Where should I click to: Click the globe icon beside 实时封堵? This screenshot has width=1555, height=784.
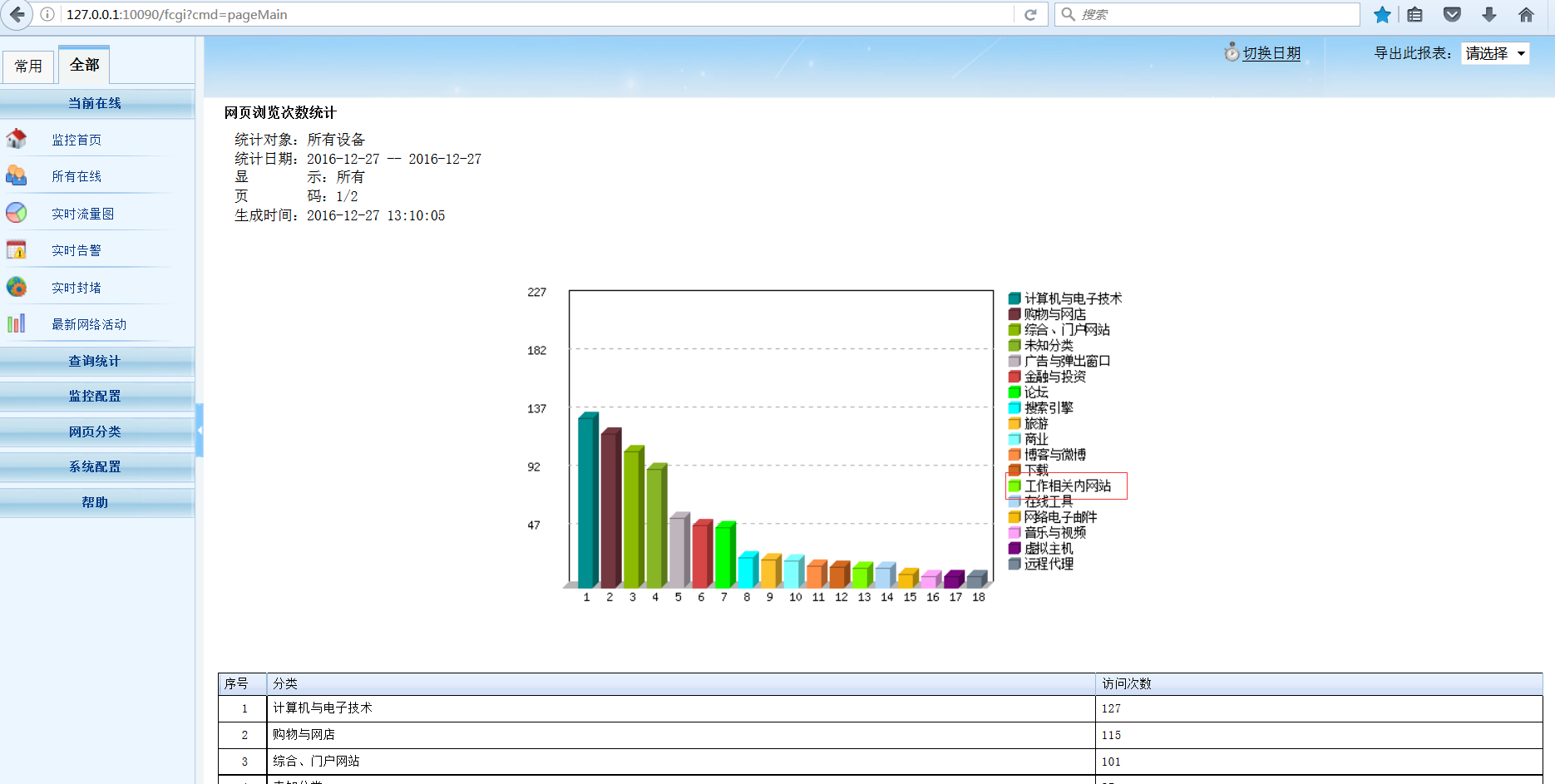(17, 287)
